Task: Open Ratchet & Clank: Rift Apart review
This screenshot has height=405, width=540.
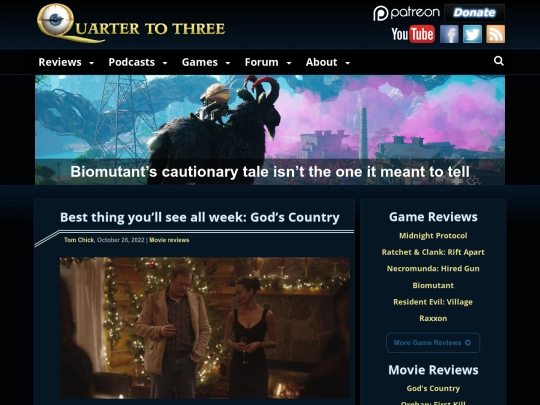Action: pyautogui.click(x=433, y=252)
